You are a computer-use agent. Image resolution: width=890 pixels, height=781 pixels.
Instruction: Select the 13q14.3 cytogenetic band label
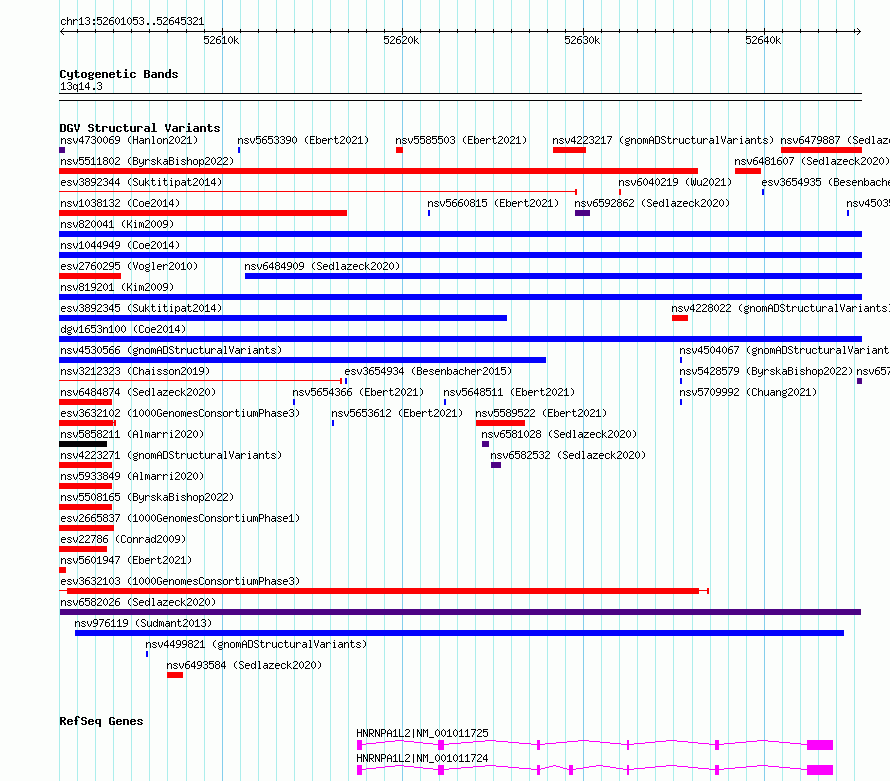[81, 86]
